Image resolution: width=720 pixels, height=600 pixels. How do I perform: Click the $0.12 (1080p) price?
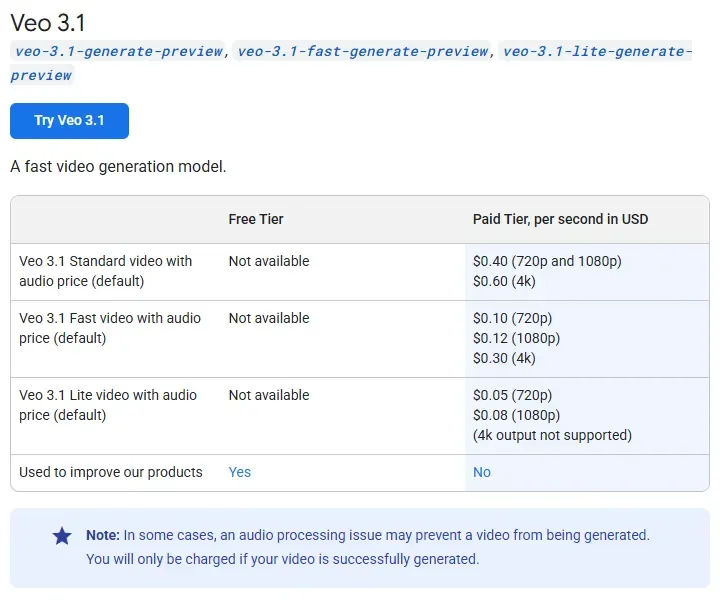pyautogui.click(x=517, y=338)
